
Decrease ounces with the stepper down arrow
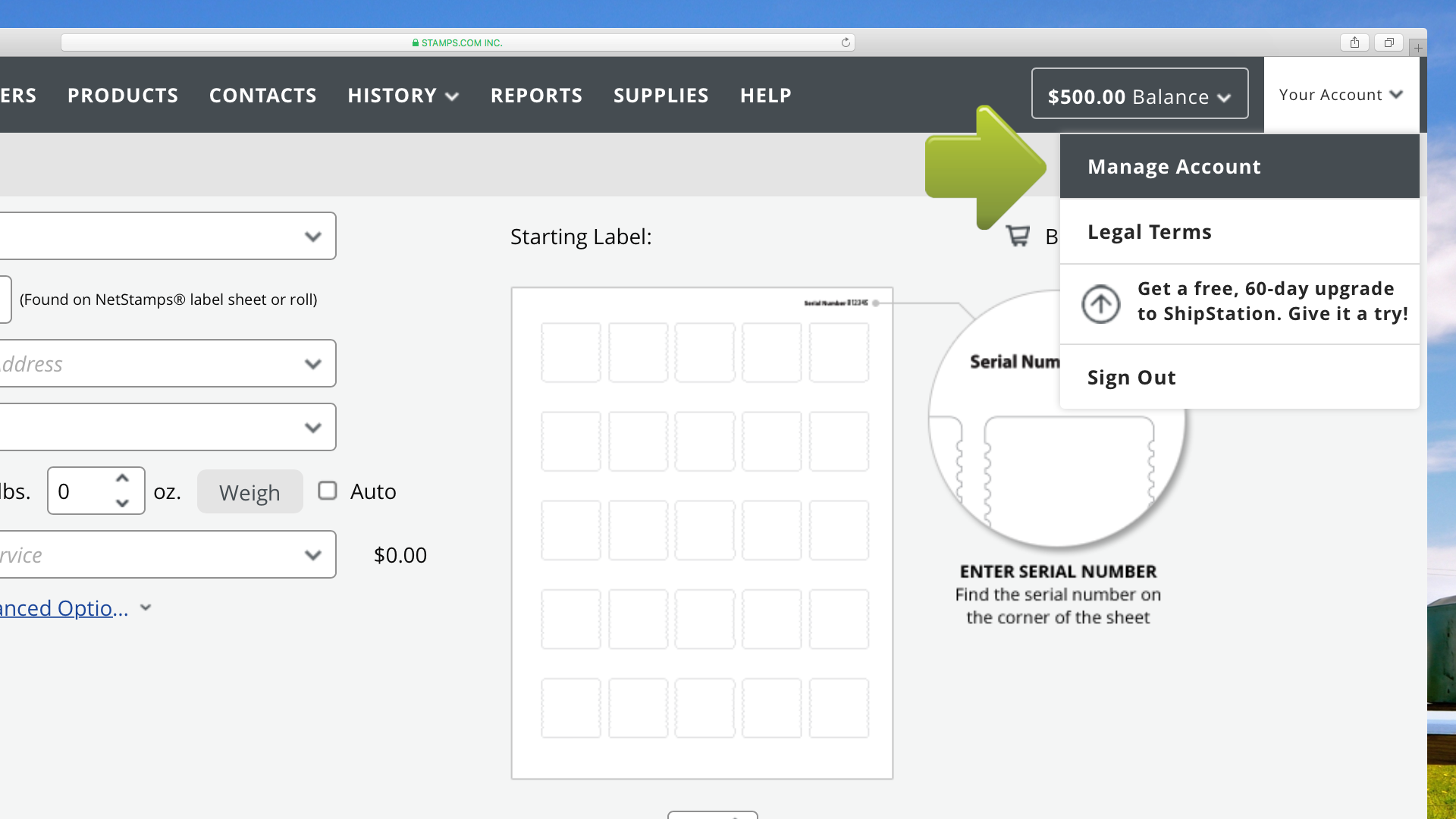(x=122, y=504)
